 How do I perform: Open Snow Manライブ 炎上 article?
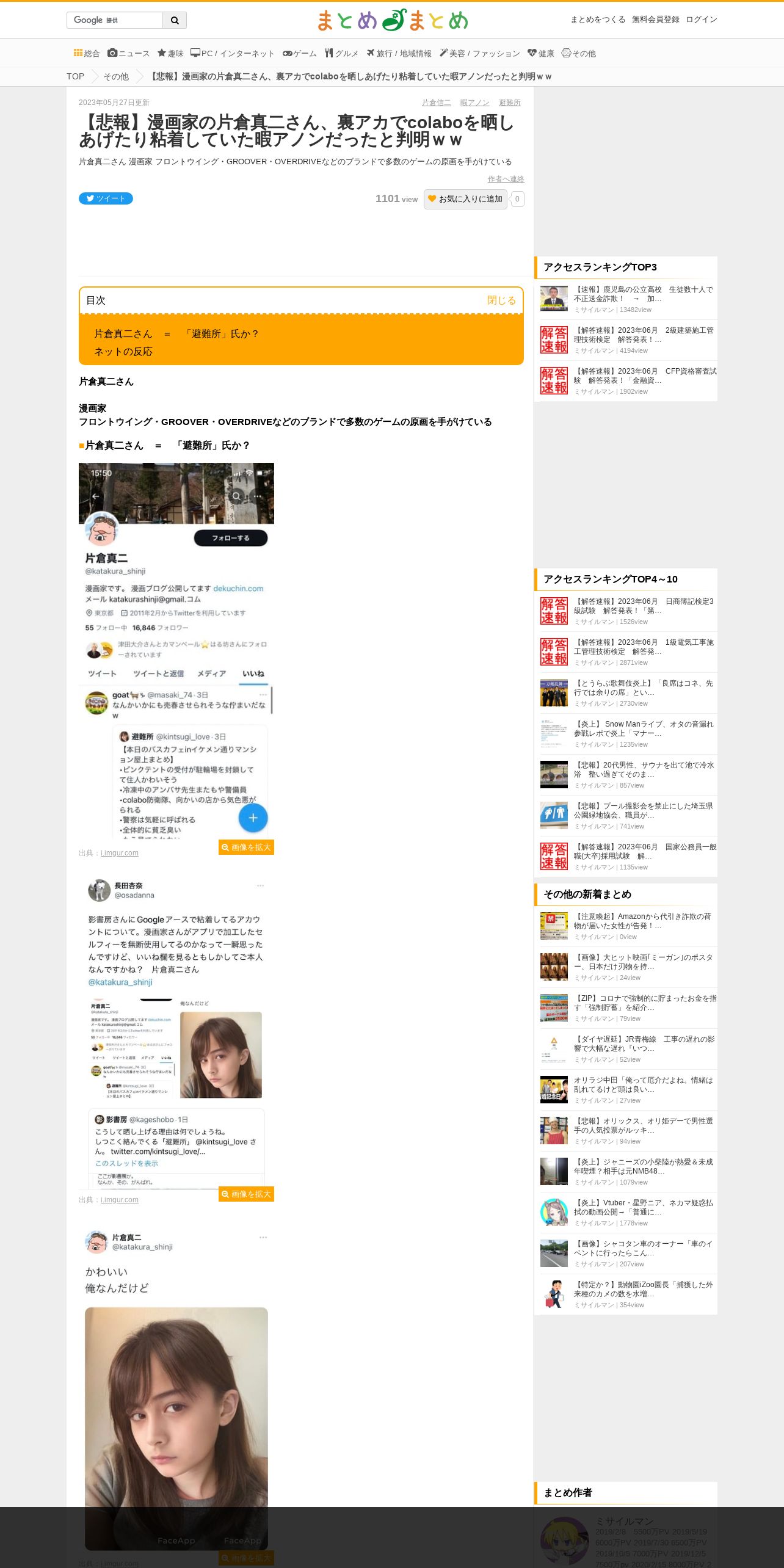coord(644,728)
